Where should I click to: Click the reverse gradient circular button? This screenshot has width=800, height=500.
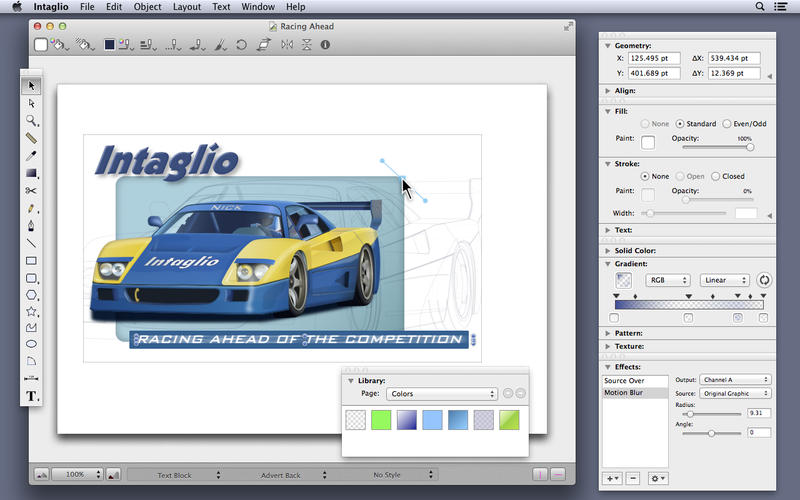(x=764, y=280)
